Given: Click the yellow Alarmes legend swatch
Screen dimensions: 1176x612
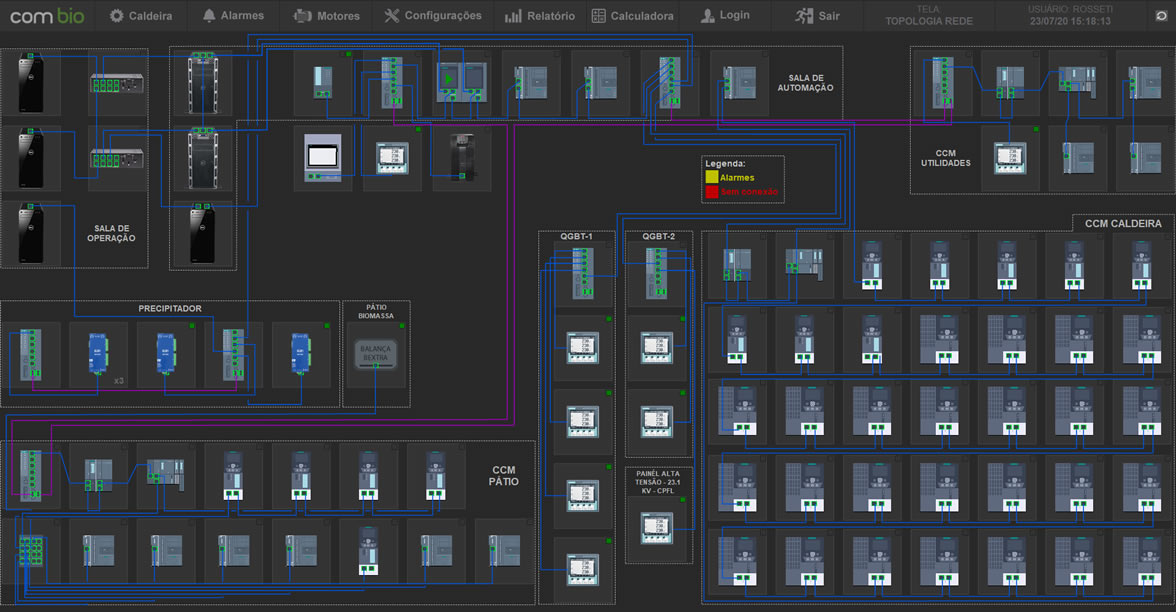Looking at the screenshot, I should tap(711, 177).
